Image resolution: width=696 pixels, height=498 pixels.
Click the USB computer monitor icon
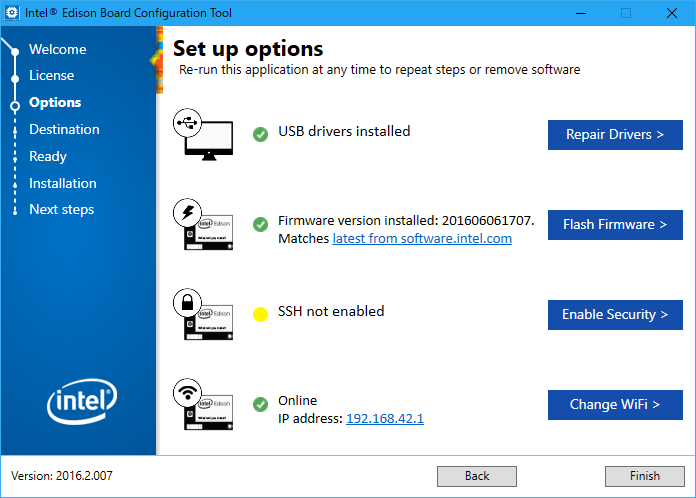click(x=203, y=134)
